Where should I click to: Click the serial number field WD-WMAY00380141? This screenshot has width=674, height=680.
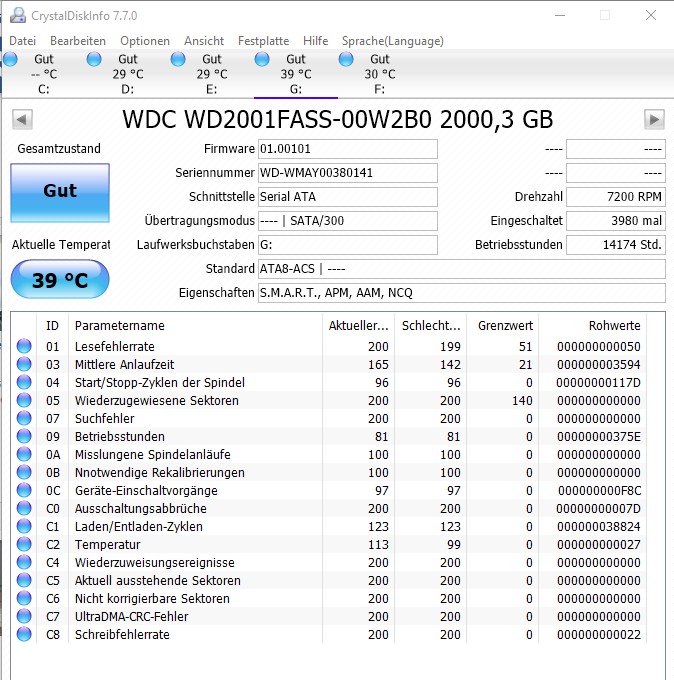point(347,173)
